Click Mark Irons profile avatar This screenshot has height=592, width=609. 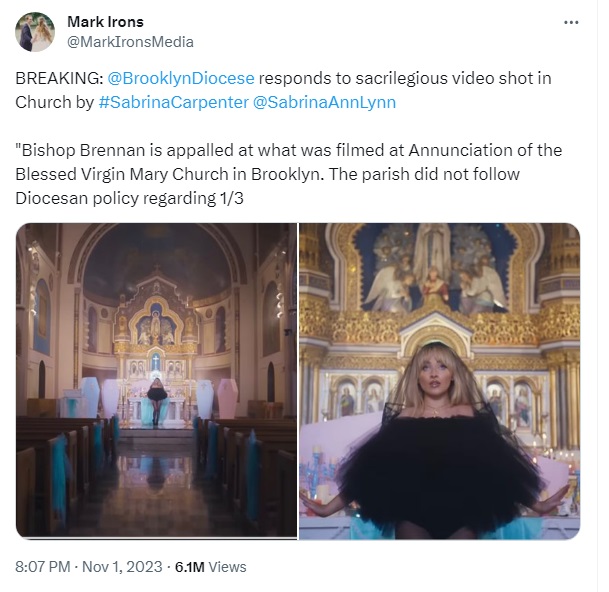tap(35, 32)
